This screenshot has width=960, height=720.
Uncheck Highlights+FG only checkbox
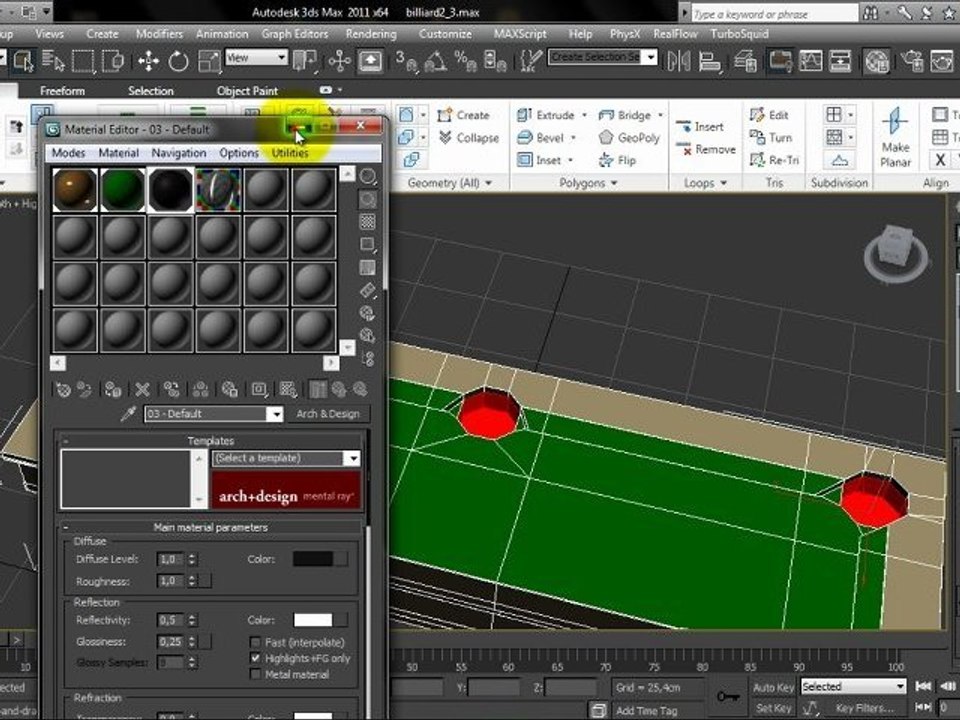[255, 658]
